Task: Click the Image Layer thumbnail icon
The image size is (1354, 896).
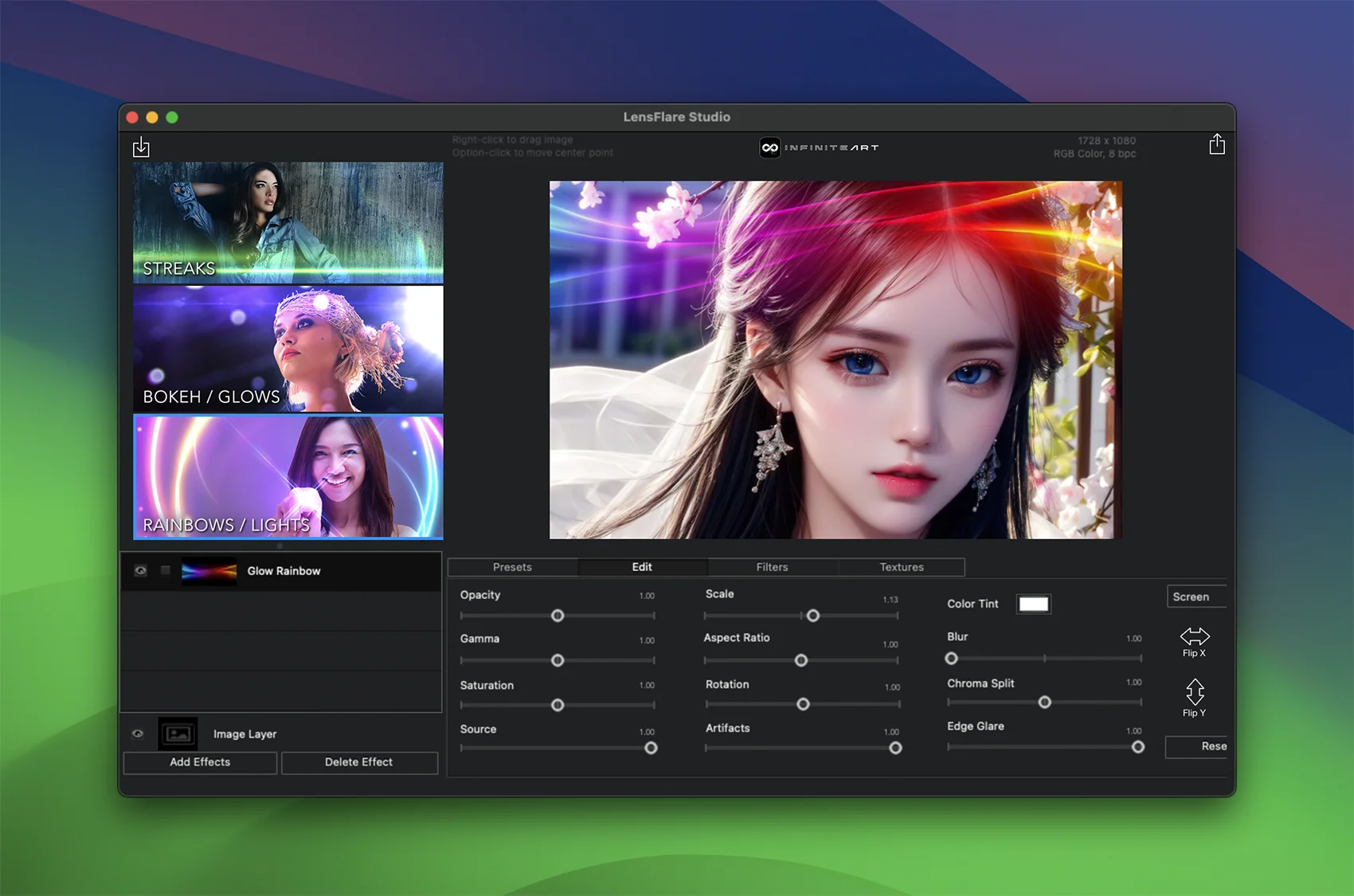Action: point(178,734)
